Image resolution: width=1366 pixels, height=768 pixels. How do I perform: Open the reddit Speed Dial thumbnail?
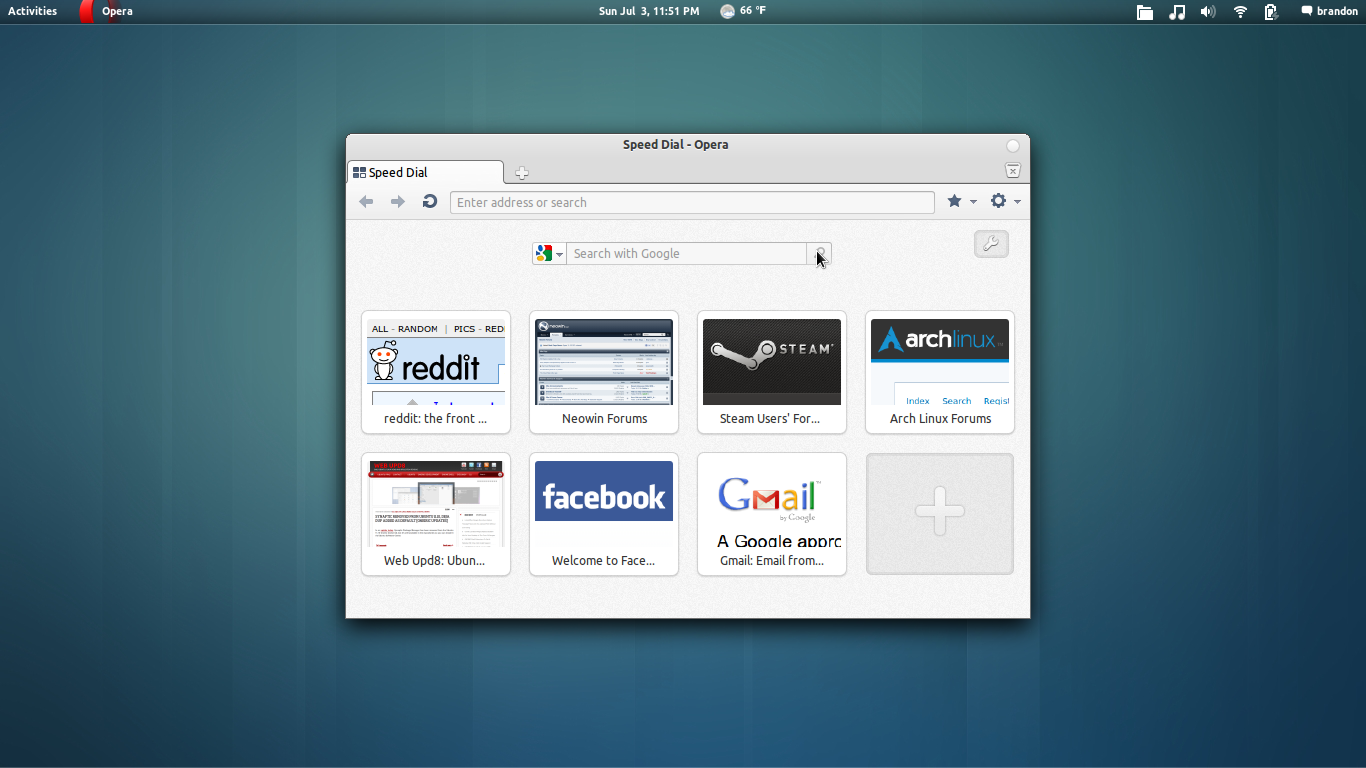tap(436, 362)
